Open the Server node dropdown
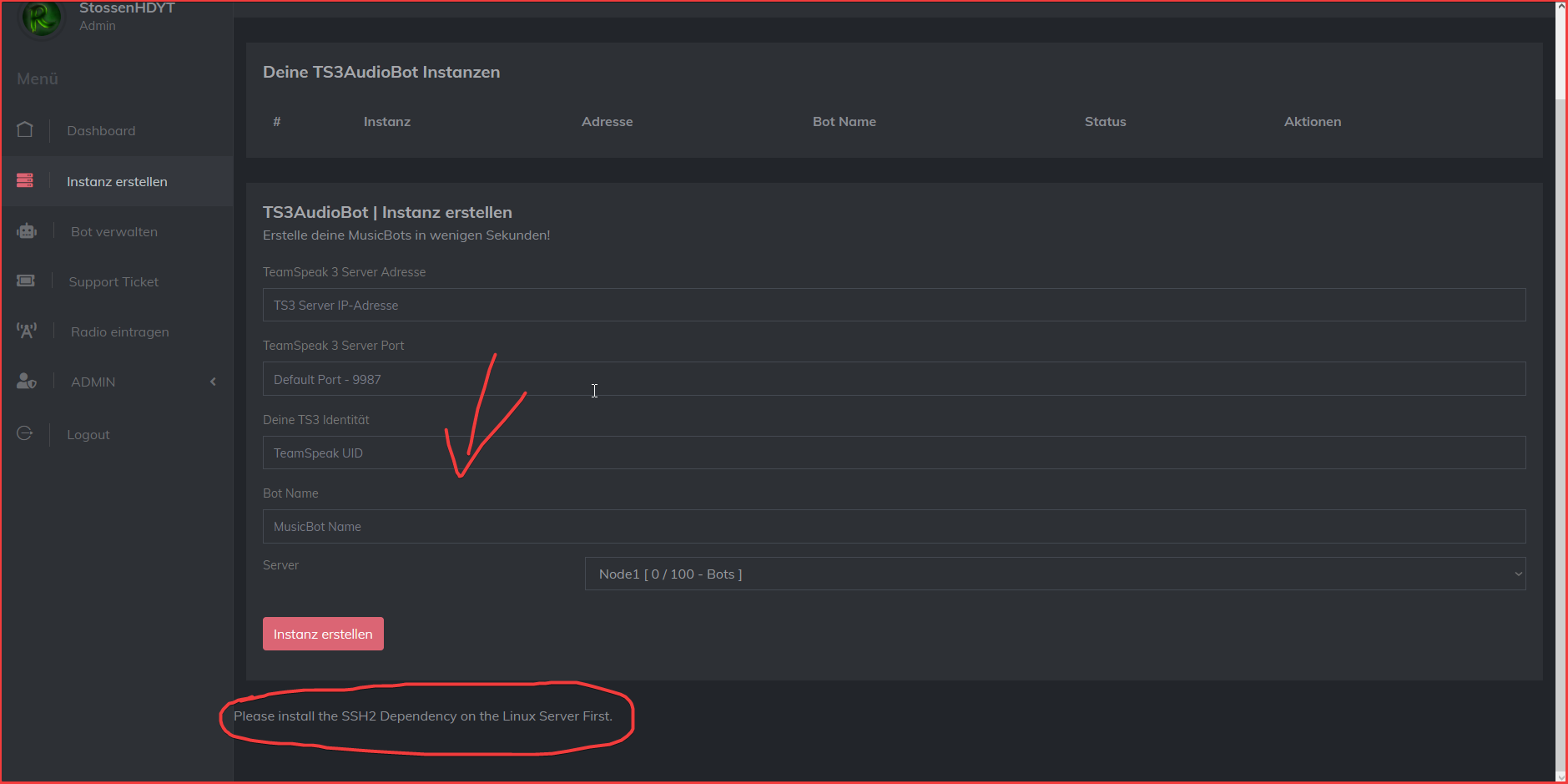The image size is (1568, 784). pos(1054,574)
